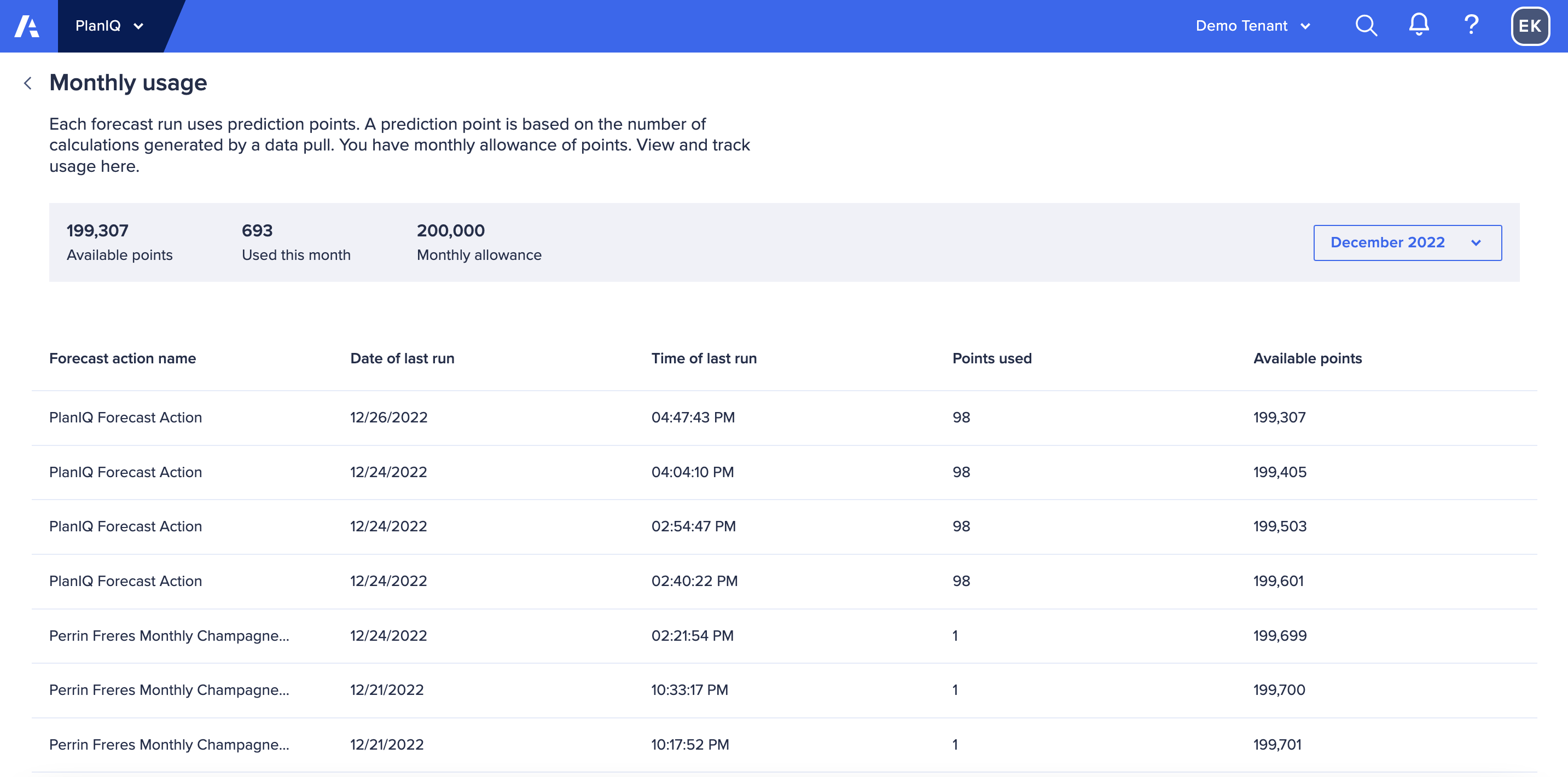This screenshot has height=777, width=1568.
Task: Click the Forecast action name column header
Action: pyautogui.click(x=123, y=358)
